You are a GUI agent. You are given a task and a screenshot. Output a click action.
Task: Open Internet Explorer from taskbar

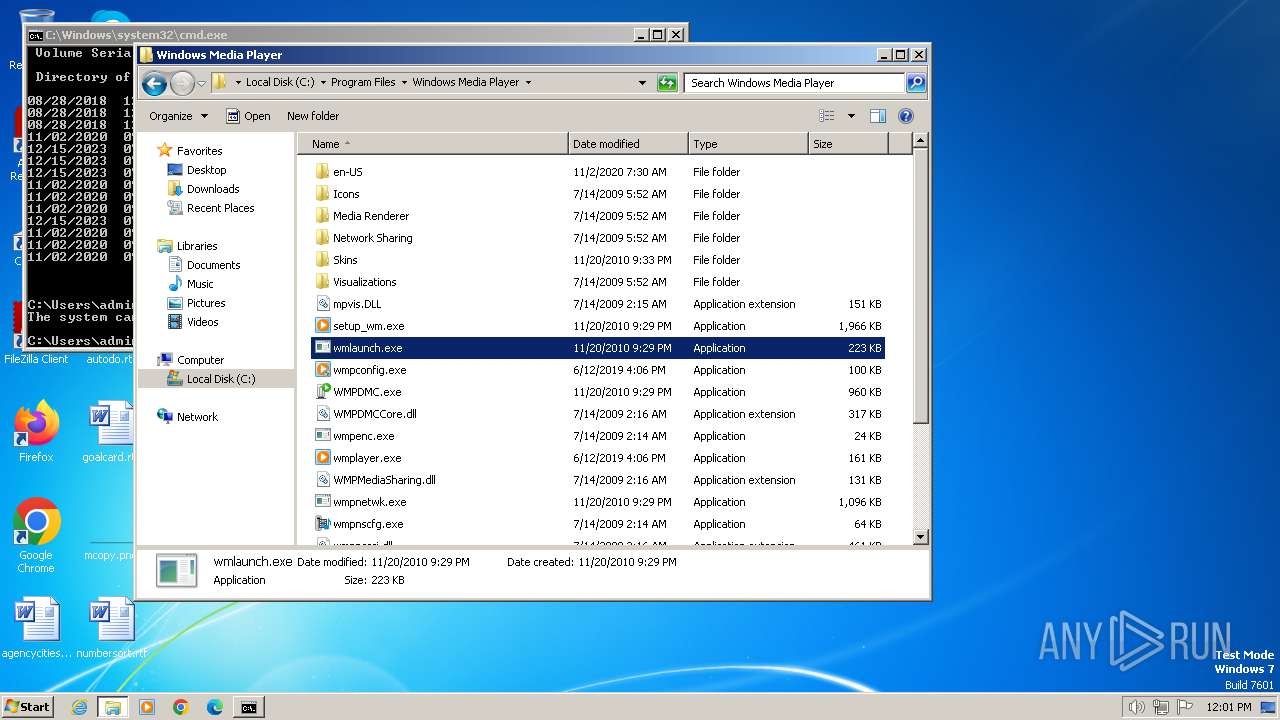pos(79,707)
